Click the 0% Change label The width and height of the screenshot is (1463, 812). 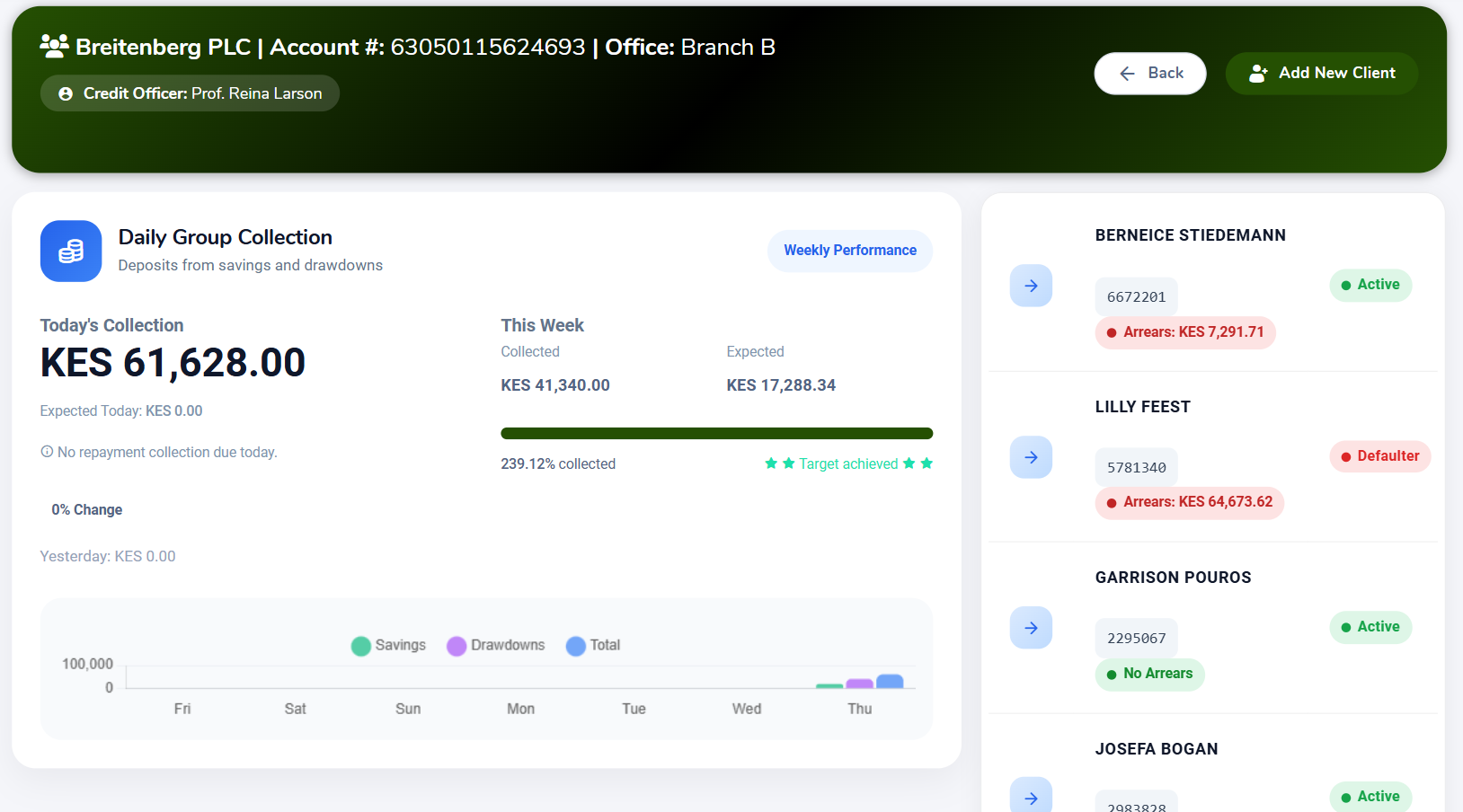click(86, 510)
